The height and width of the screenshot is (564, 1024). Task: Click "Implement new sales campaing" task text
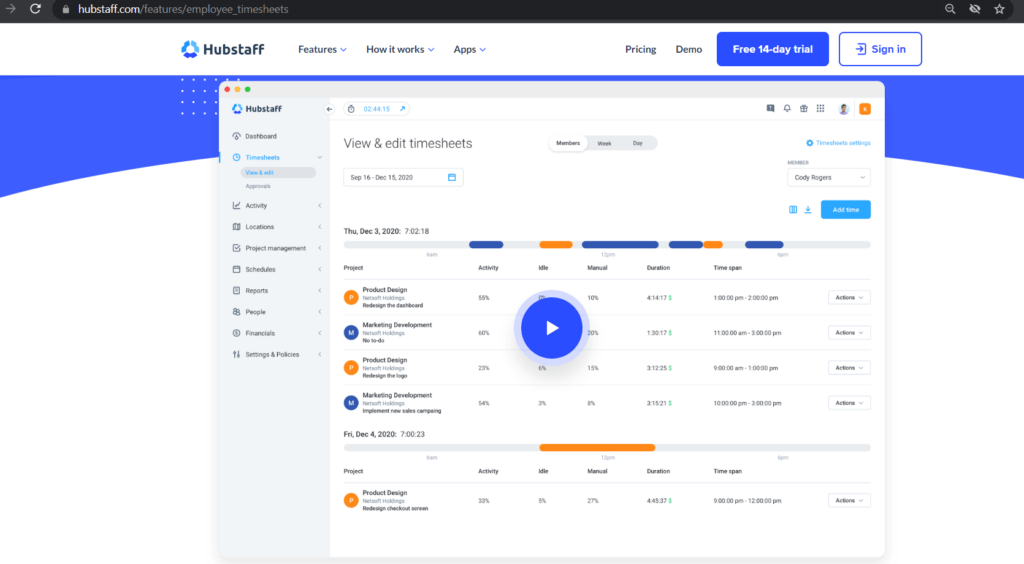[x=402, y=411]
